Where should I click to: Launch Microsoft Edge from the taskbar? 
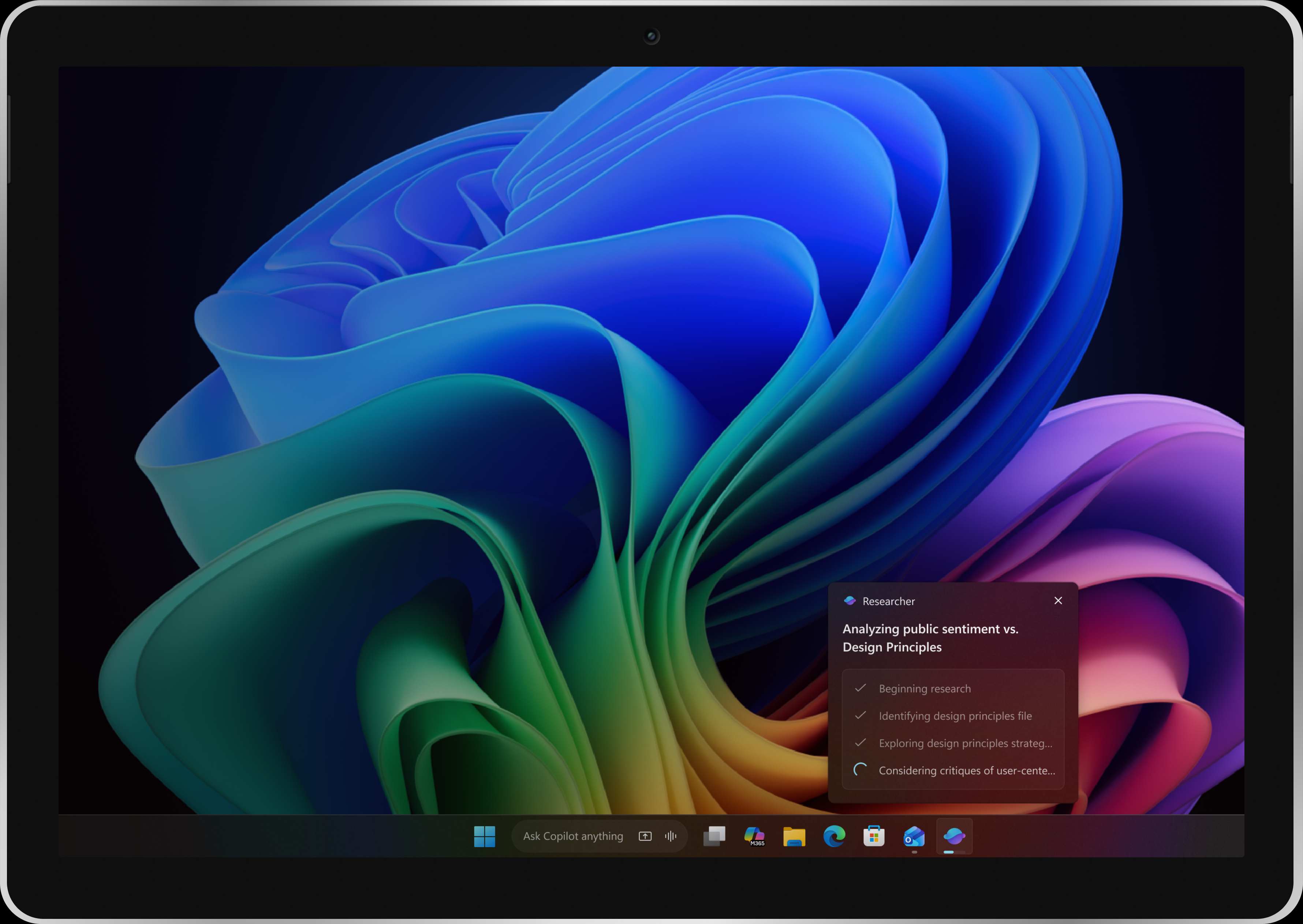(x=834, y=836)
